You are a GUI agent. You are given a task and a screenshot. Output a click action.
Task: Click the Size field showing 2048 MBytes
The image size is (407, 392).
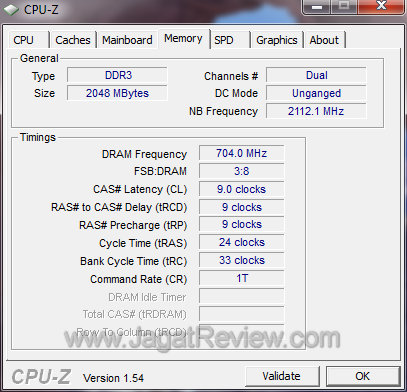pyautogui.click(x=117, y=93)
